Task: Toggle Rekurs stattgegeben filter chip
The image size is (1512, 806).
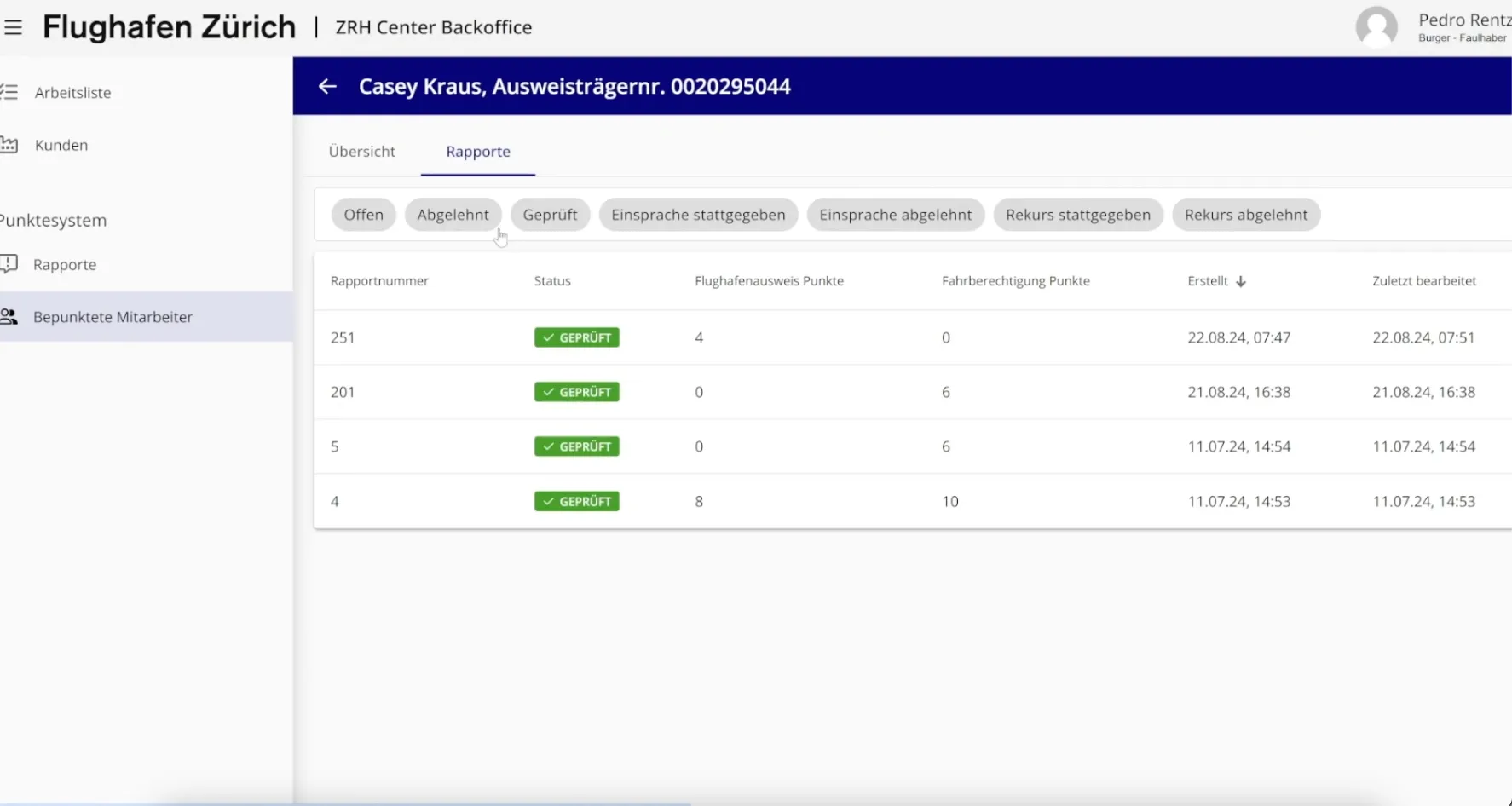Action: pyautogui.click(x=1078, y=215)
